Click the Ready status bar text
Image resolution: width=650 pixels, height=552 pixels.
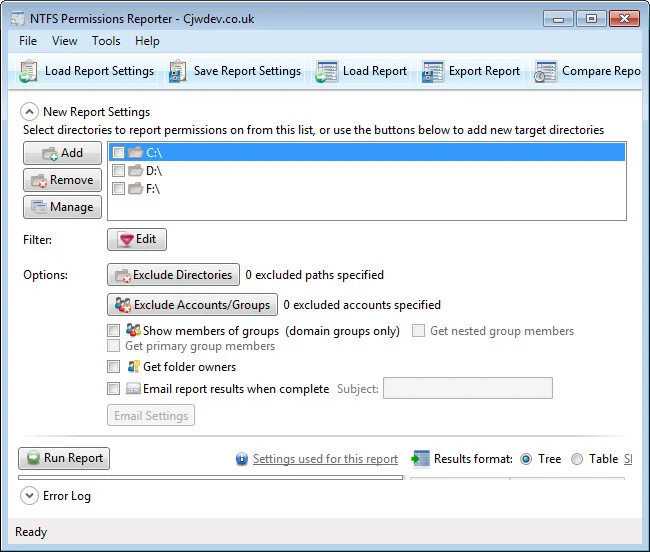pyautogui.click(x=31, y=532)
